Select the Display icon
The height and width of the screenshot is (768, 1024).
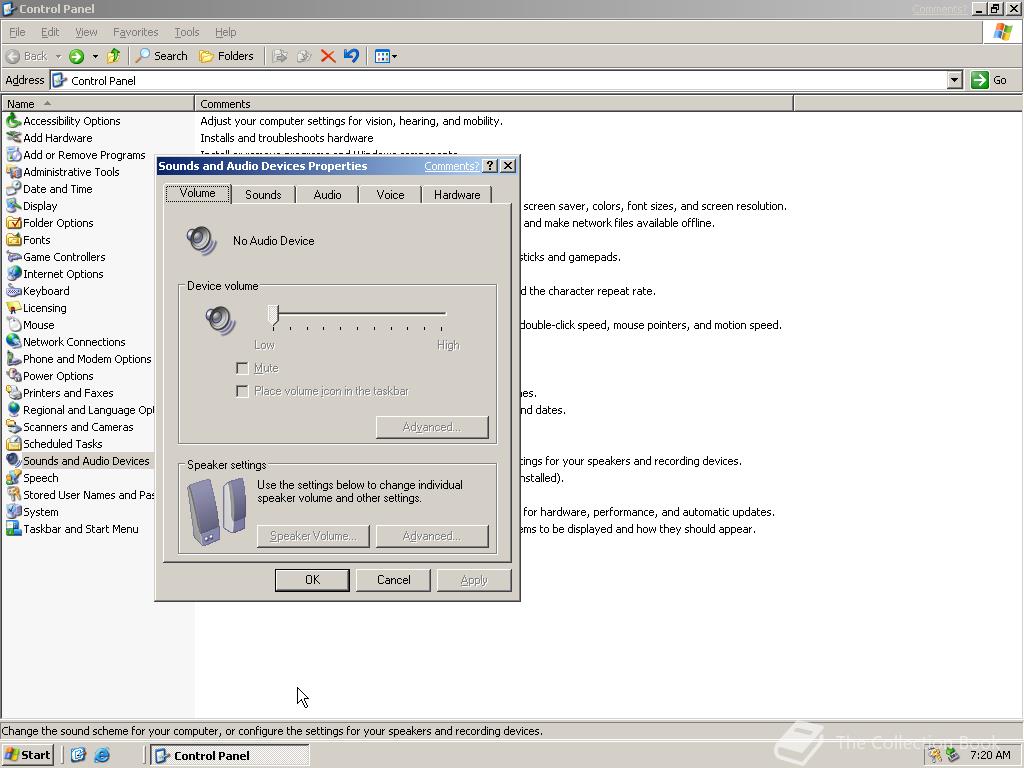pyautogui.click(x=14, y=206)
